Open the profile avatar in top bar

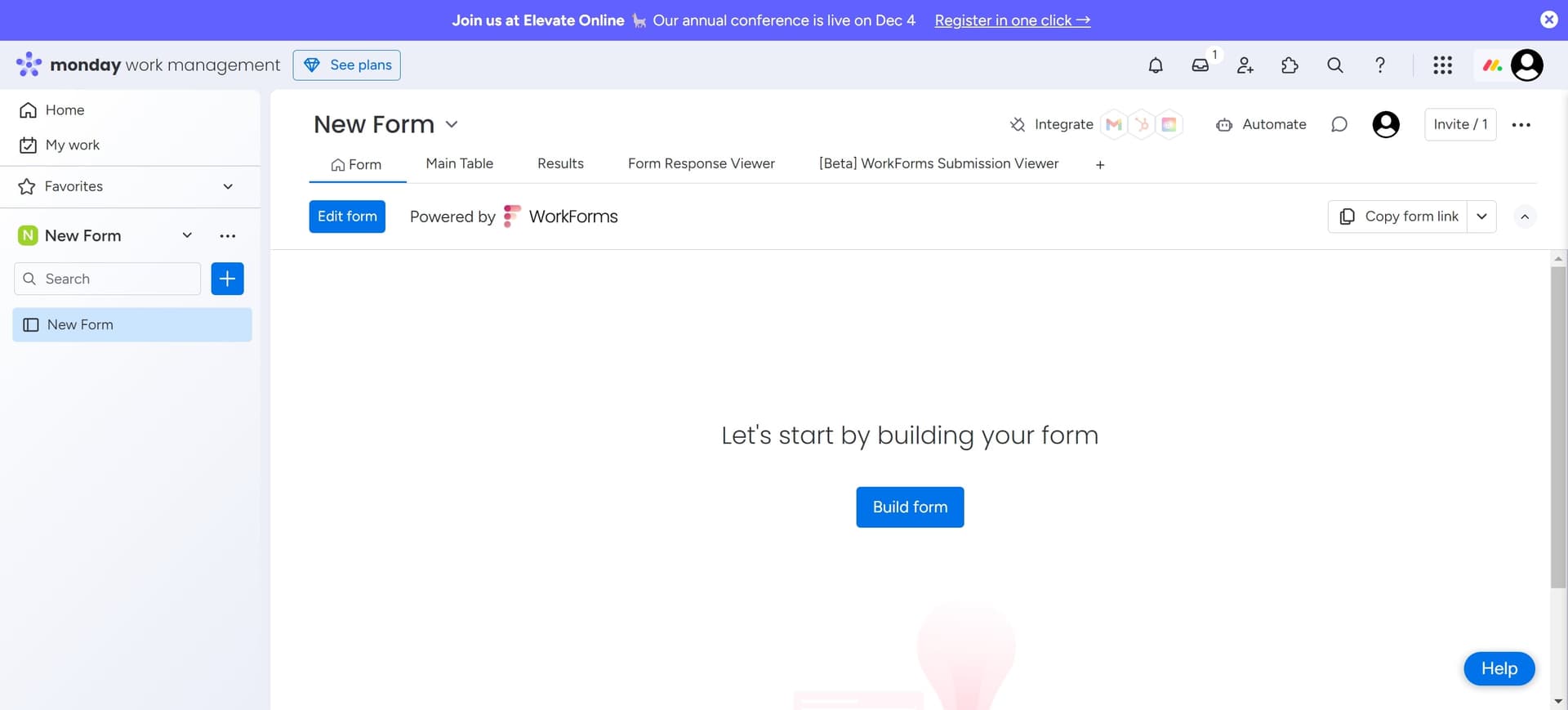(1526, 65)
